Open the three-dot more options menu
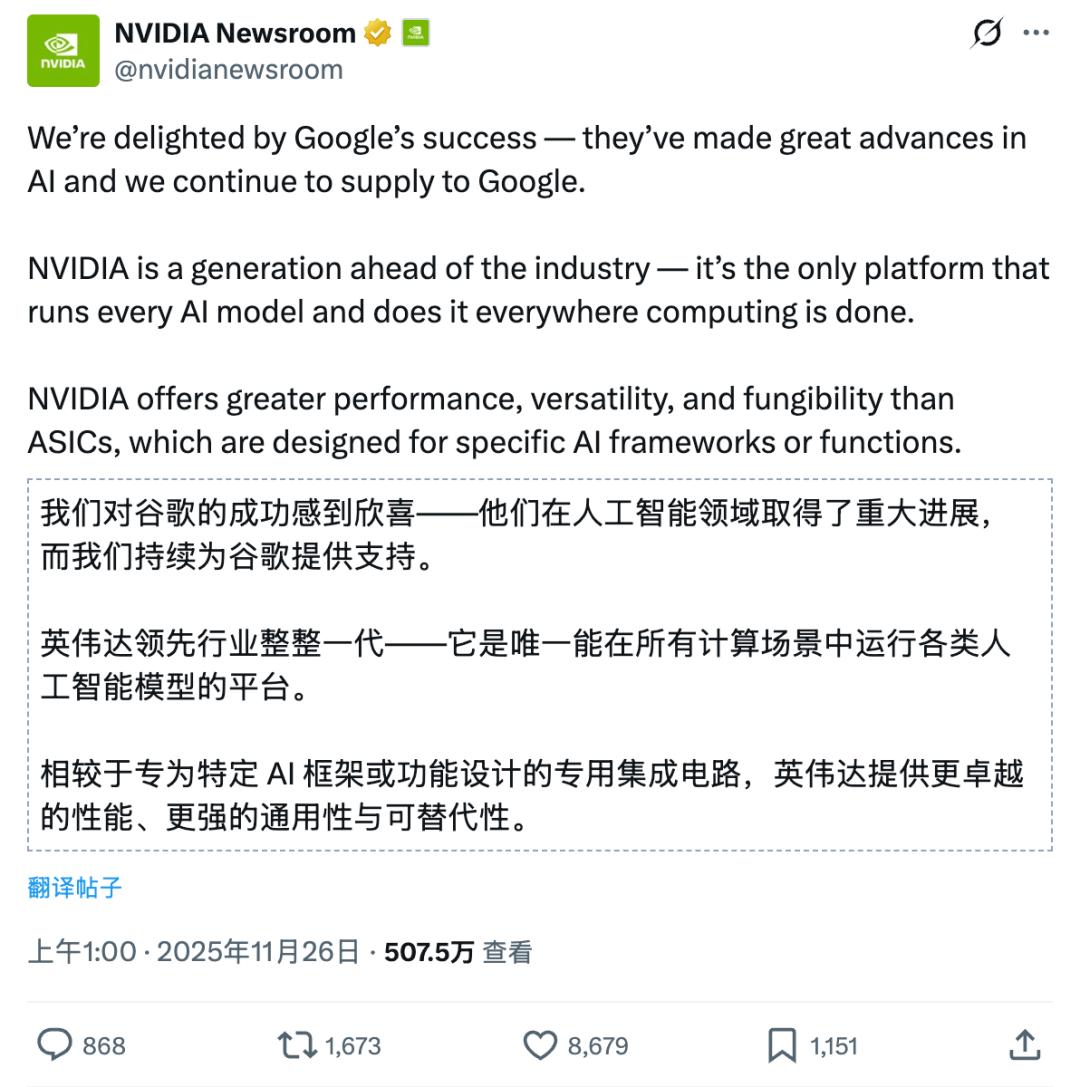This screenshot has width=1080, height=1087. pyautogui.click(x=1035, y=34)
